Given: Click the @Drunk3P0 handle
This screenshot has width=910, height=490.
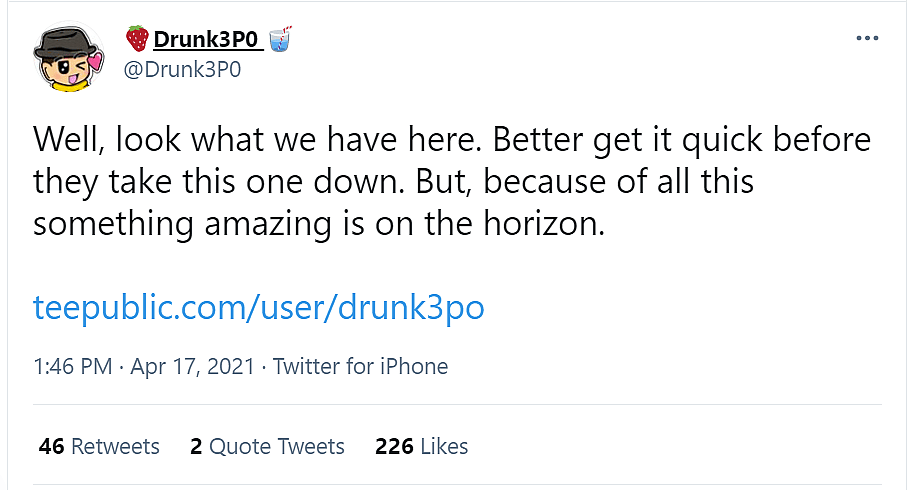Looking at the screenshot, I should tap(183, 70).
